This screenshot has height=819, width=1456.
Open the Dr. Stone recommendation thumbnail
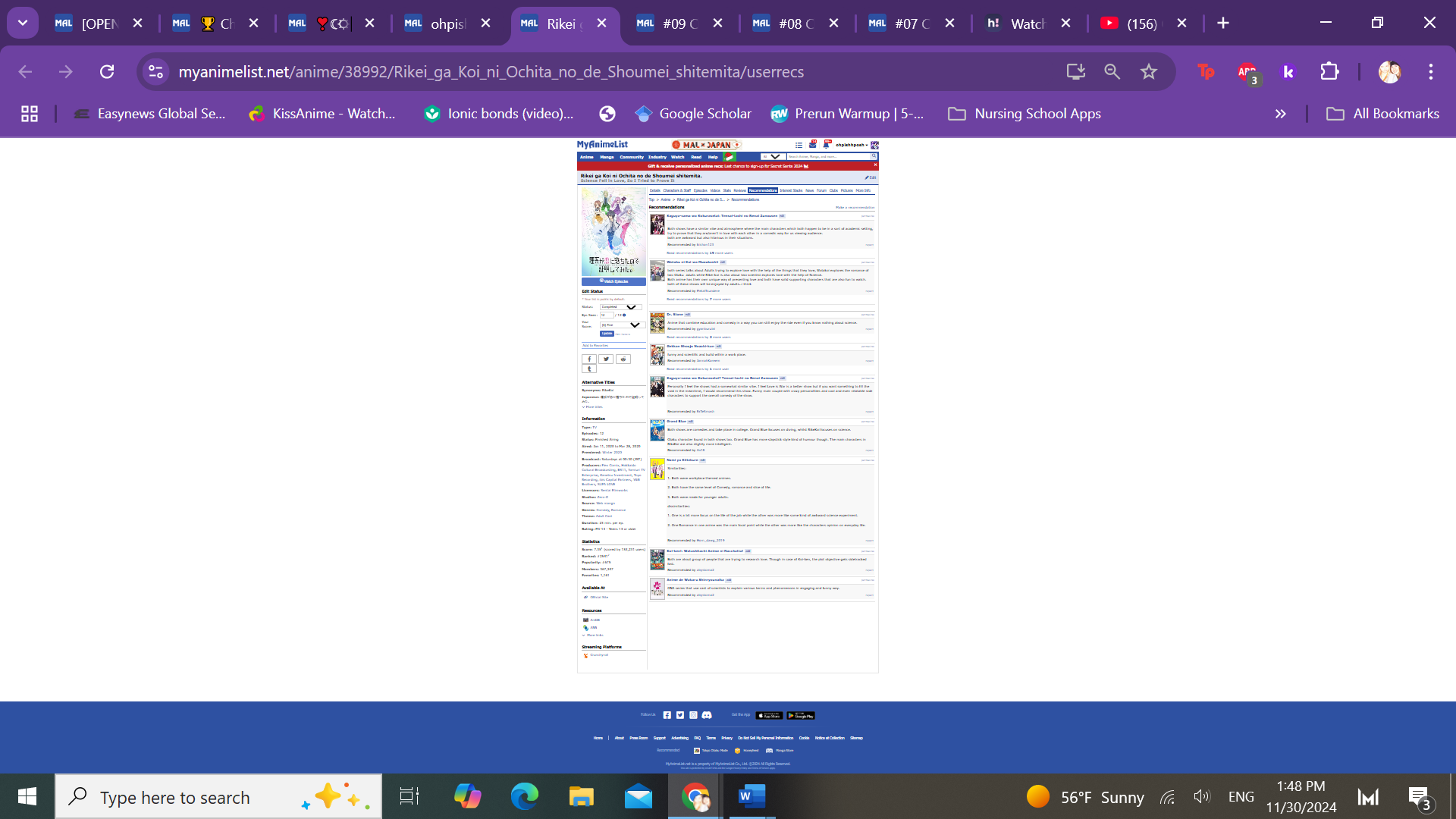[x=657, y=322]
